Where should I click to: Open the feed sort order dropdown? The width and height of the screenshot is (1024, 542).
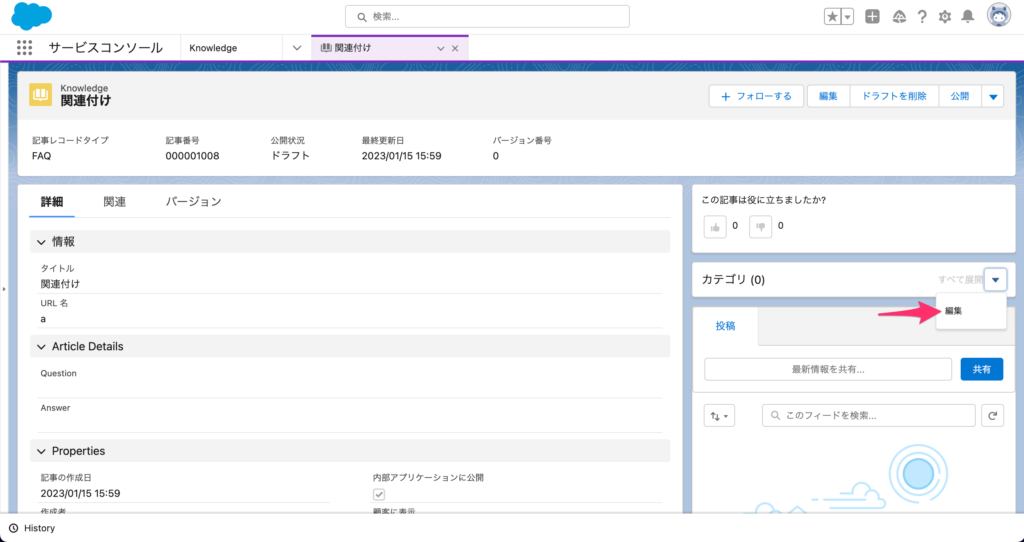pos(719,416)
